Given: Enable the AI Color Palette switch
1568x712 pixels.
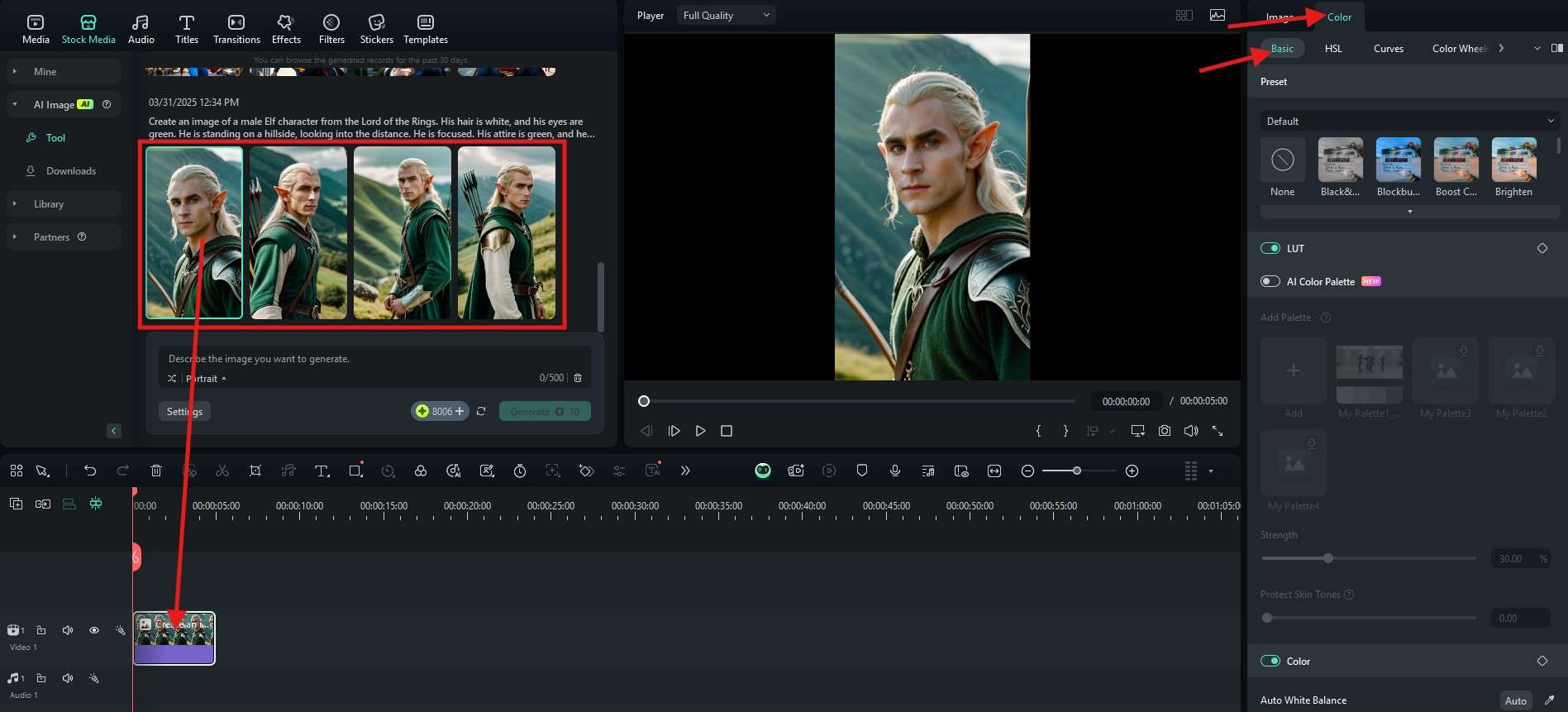Looking at the screenshot, I should point(1270,281).
